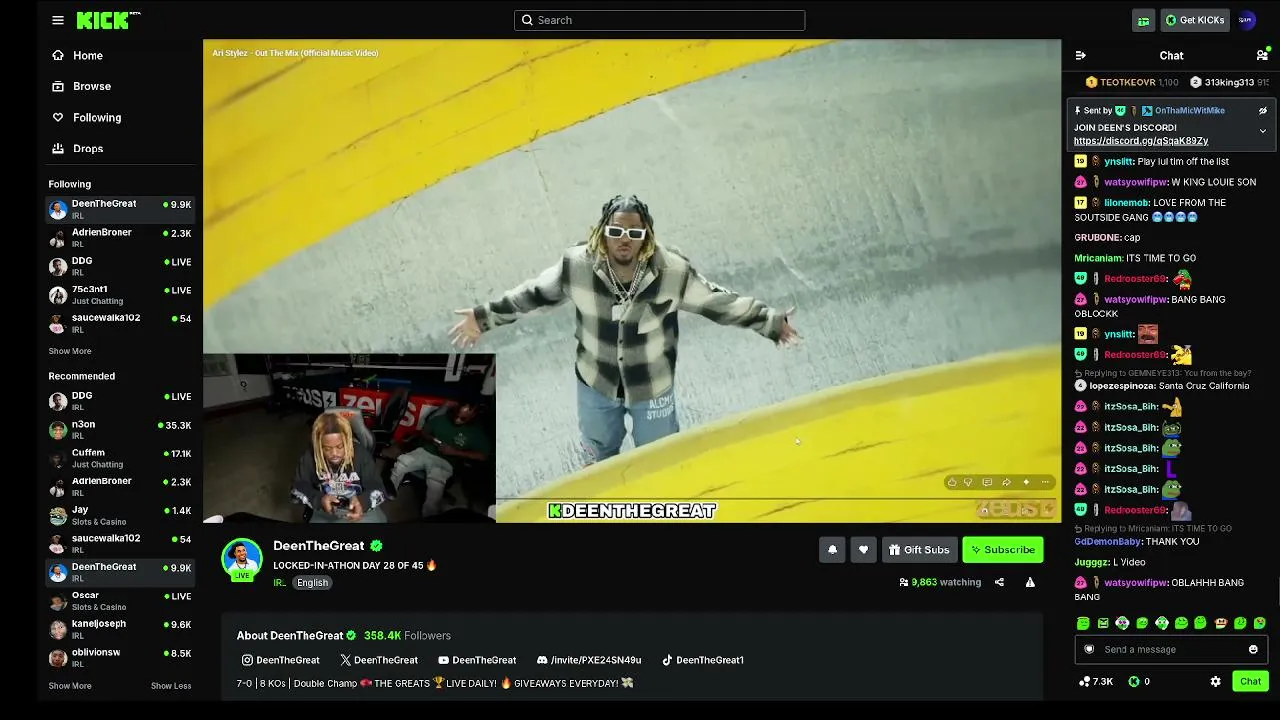Like the video with the thumbs-up overlay icon
Viewport: 1280px width, 720px height.
tap(951, 483)
